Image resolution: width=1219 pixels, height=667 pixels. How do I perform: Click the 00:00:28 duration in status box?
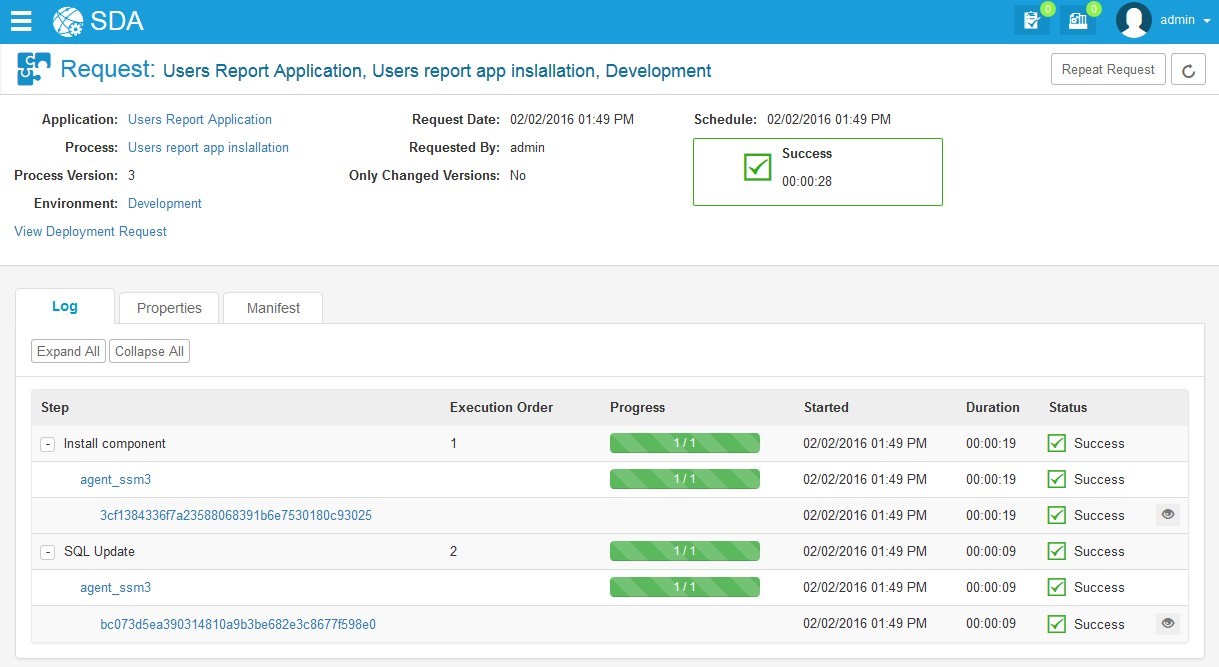tap(807, 181)
